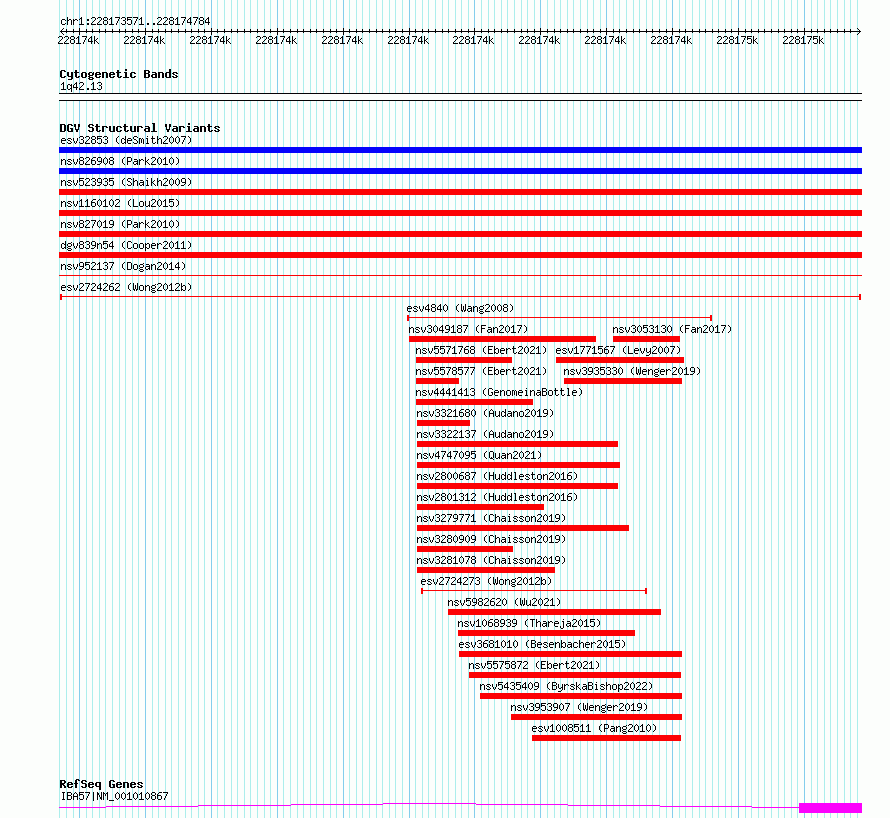Click the esv1771567 (Levy2007) label
This screenshot has height=818, width=890.
point(618,350)
